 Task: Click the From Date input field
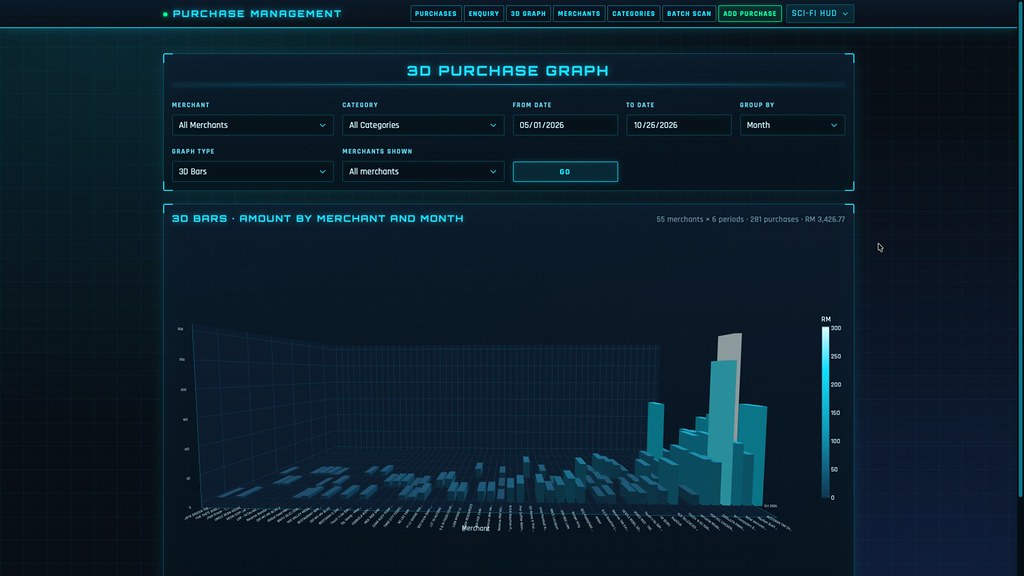pyautogui.click(x=565, y=125)
